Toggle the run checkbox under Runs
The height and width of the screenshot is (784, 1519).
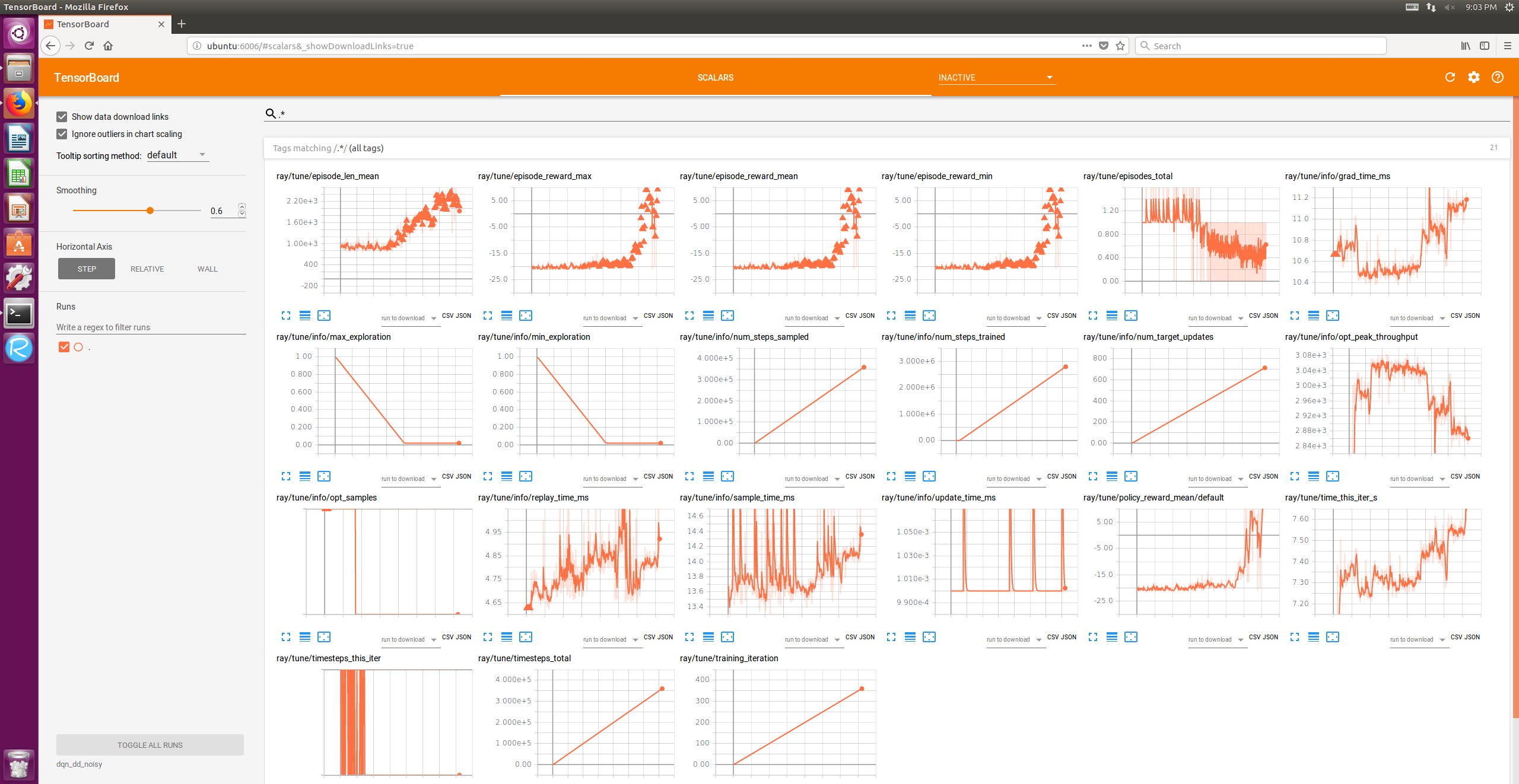click(63, 347)
